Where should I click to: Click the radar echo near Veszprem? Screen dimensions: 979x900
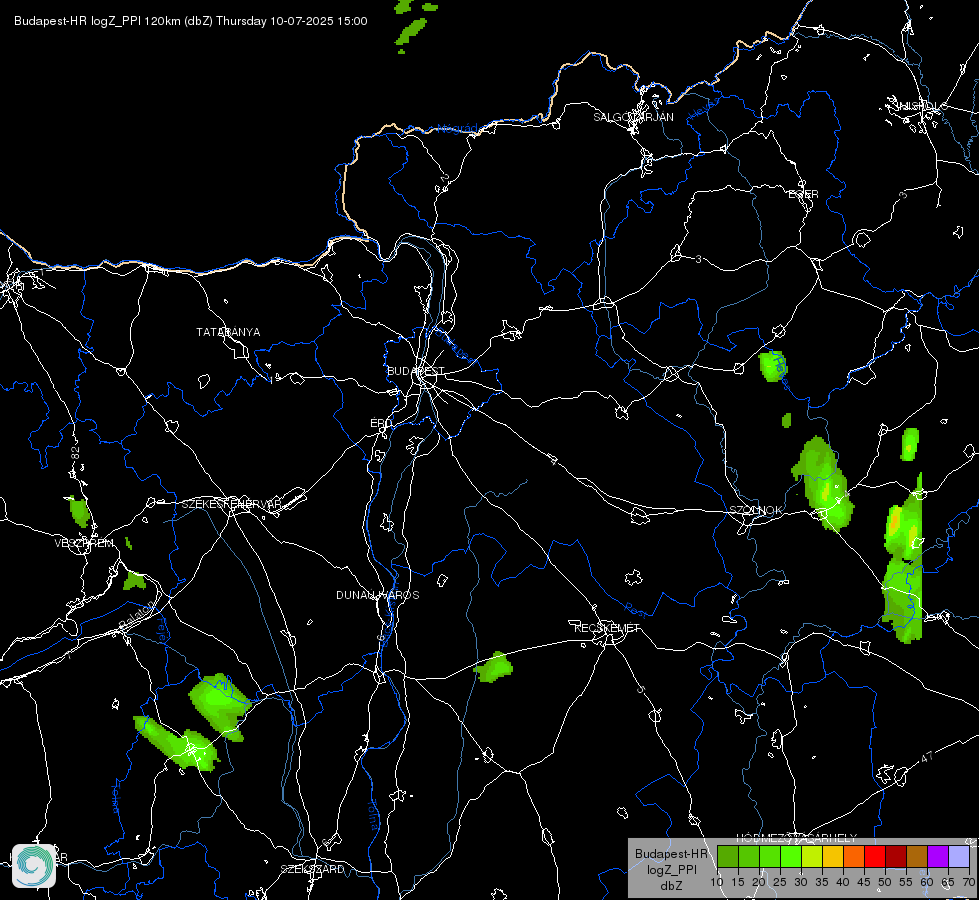[x=79, y=512]
